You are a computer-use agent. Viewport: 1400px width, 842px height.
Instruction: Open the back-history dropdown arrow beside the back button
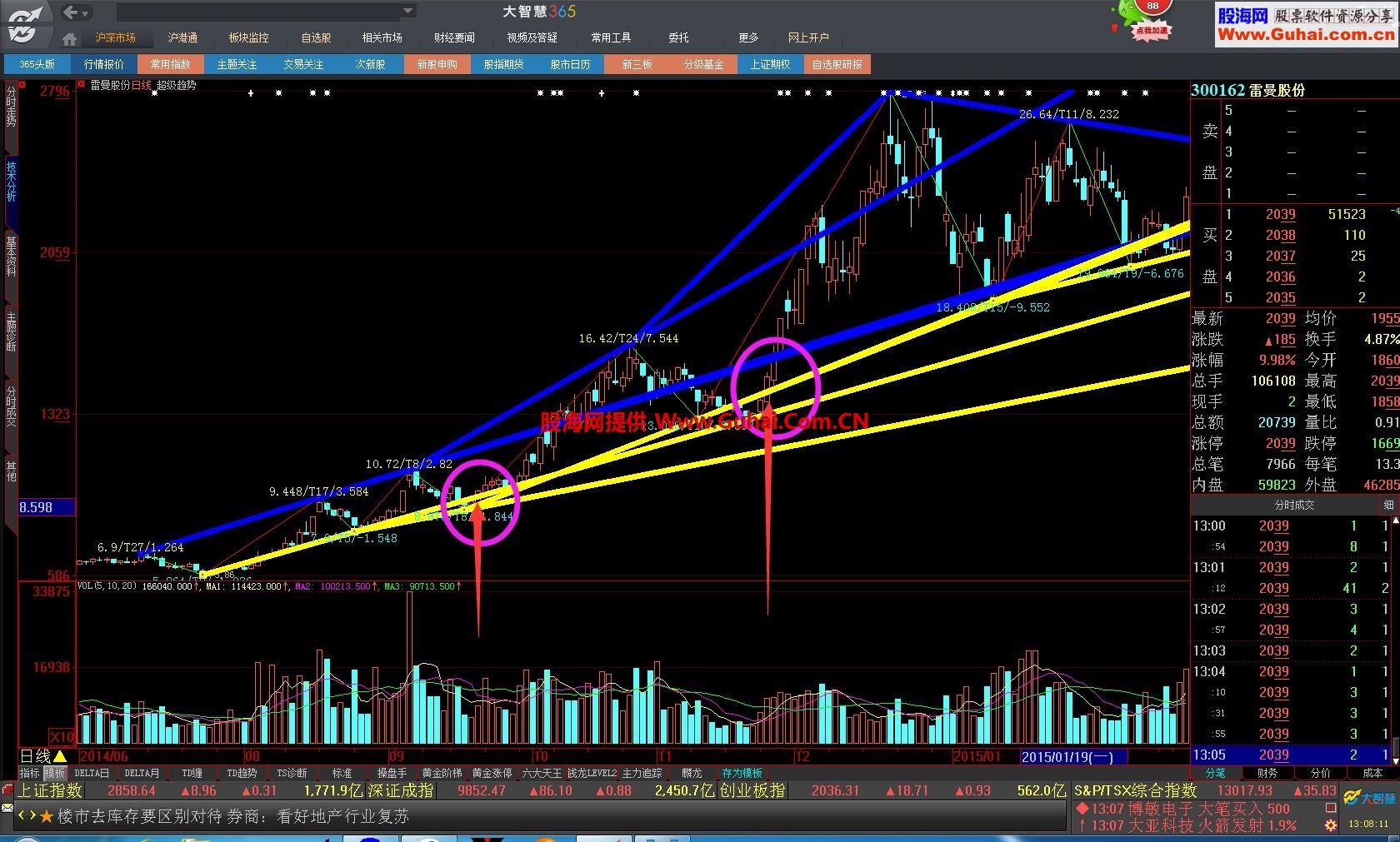(x=87, y=12)
